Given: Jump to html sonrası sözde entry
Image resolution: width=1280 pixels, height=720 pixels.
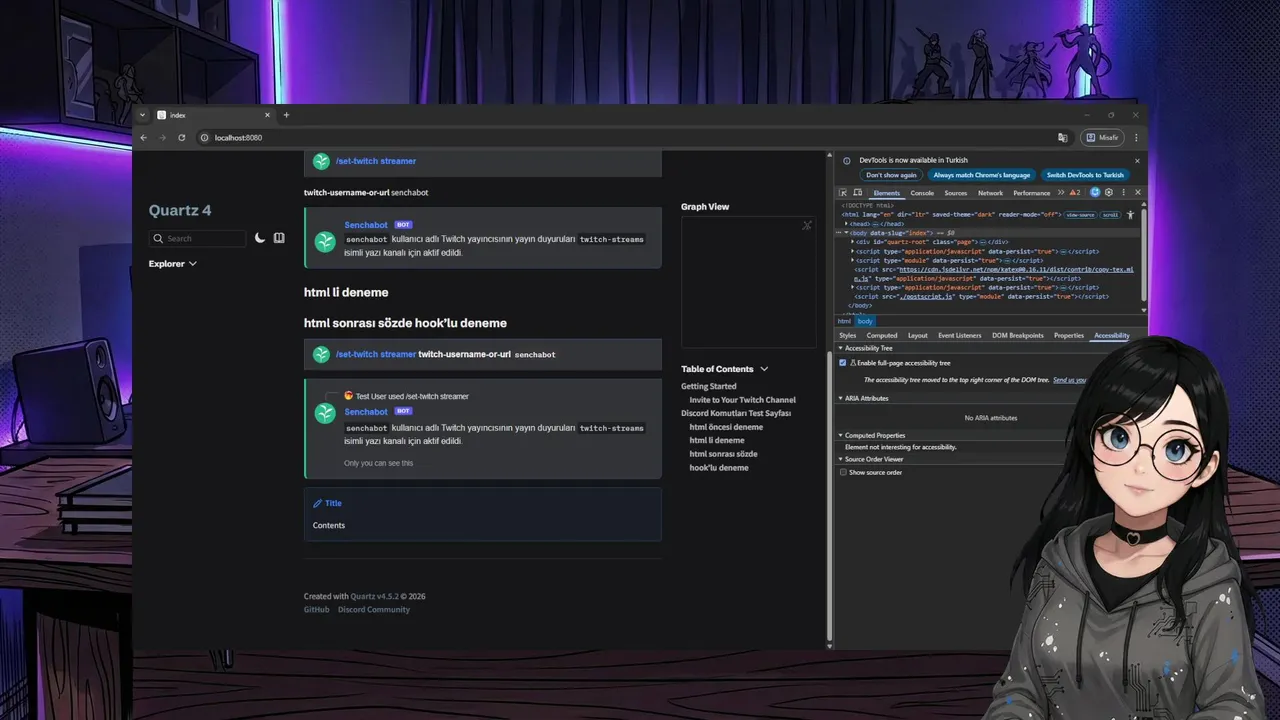Looking at the screenshot, I should point(723,454).
